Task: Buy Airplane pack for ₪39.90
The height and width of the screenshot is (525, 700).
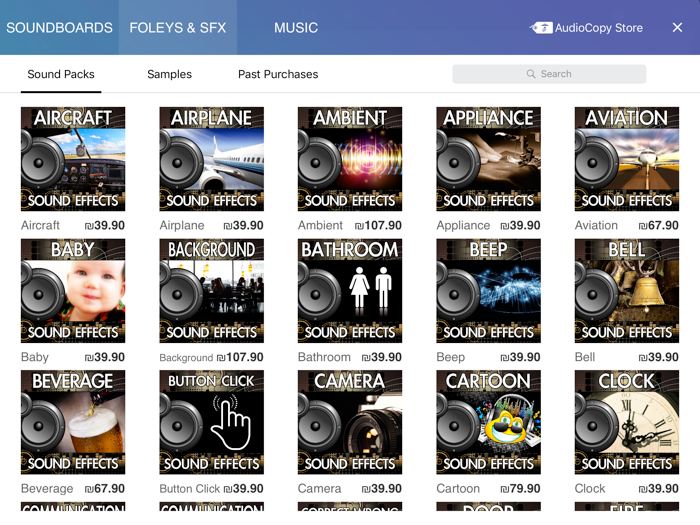Action: (x=243, y=225)
